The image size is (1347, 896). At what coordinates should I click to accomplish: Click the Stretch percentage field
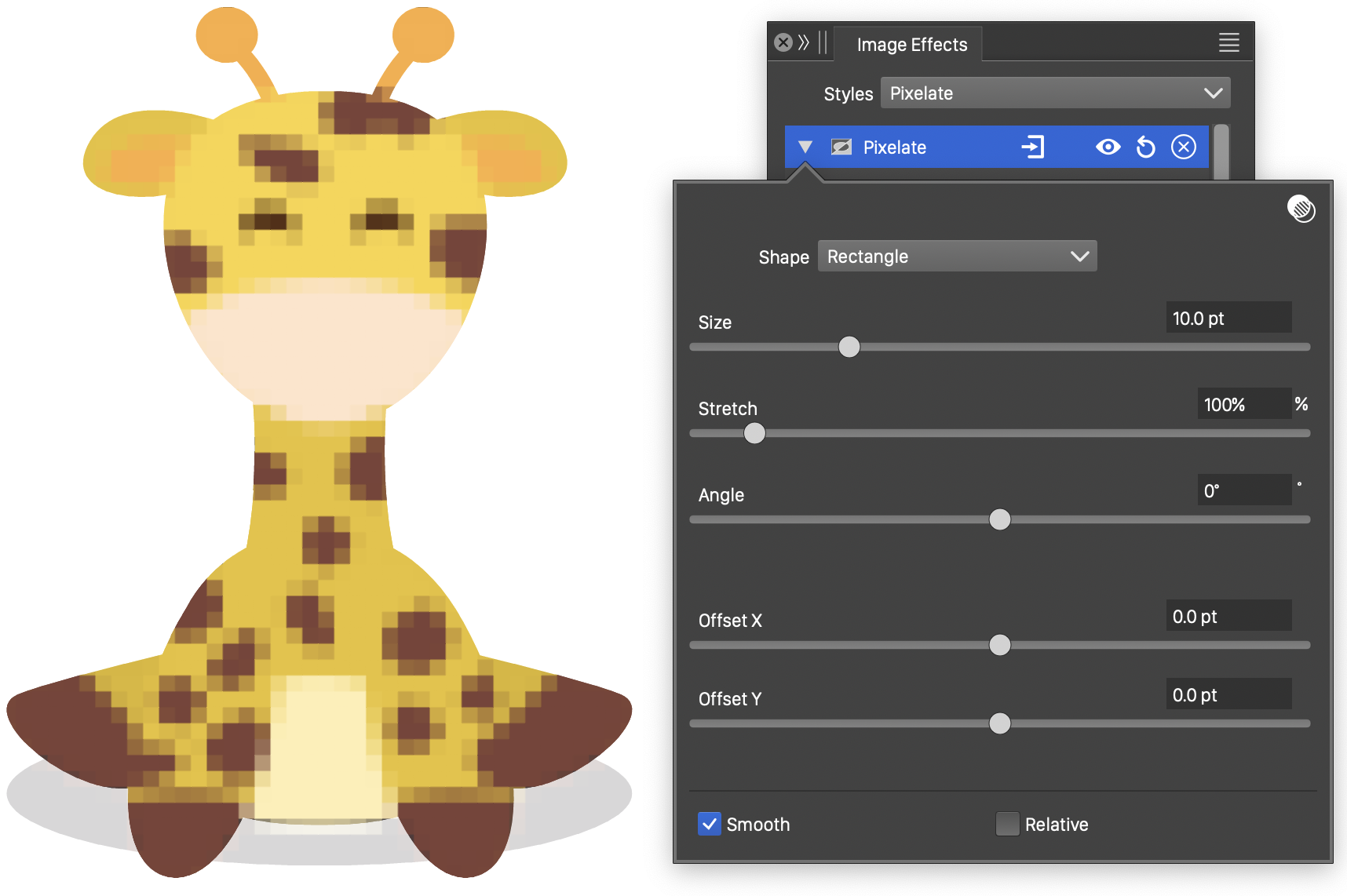click(x=1243, y=405)
